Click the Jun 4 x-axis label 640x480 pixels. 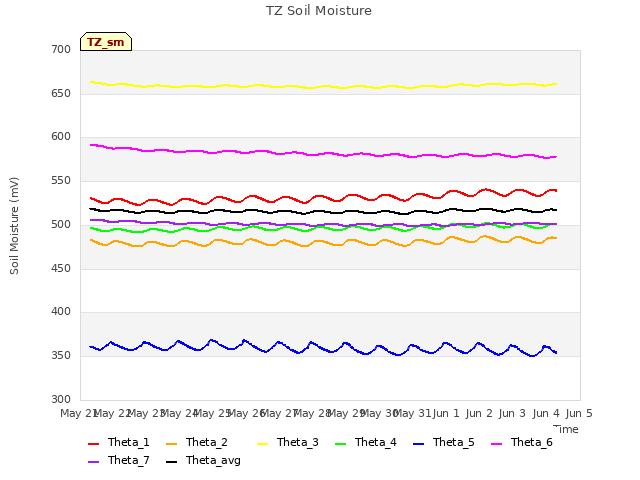(546, 413)
